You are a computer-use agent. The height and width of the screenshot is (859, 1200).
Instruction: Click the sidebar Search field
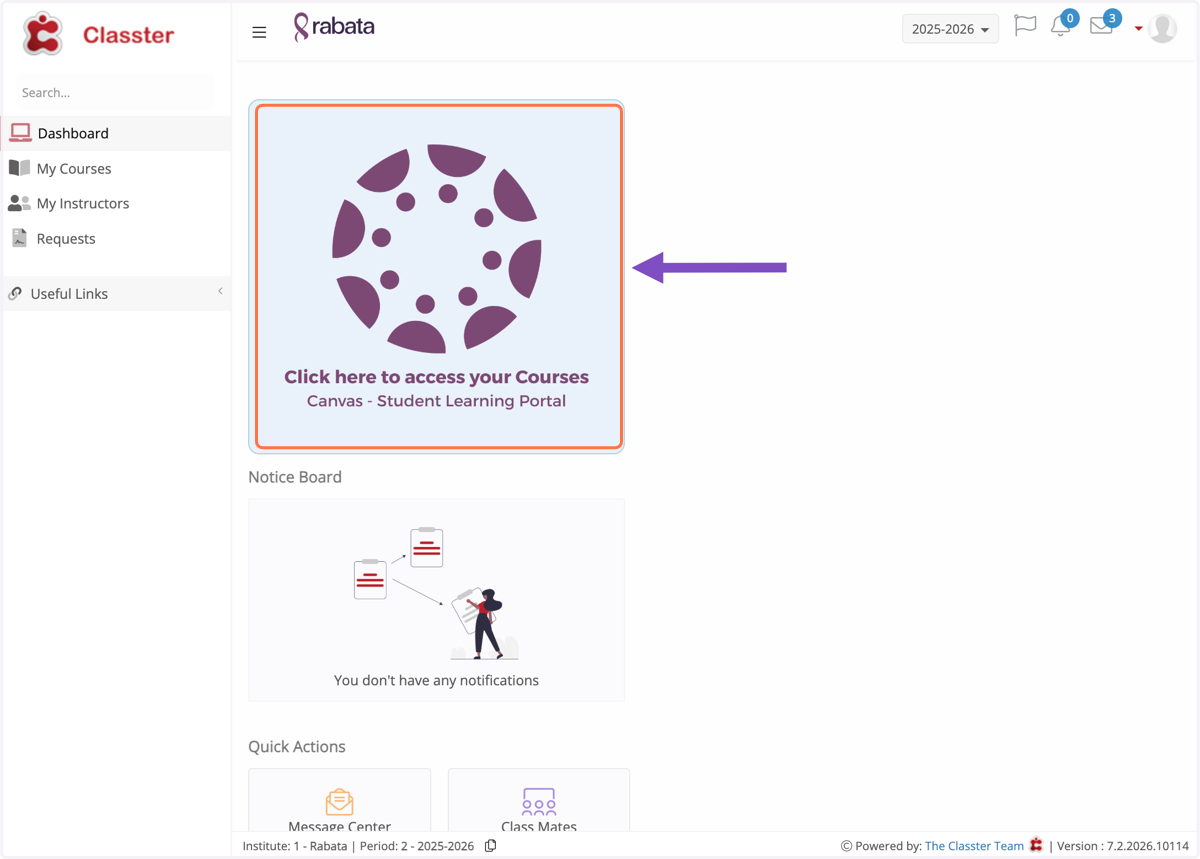(115, 92)
